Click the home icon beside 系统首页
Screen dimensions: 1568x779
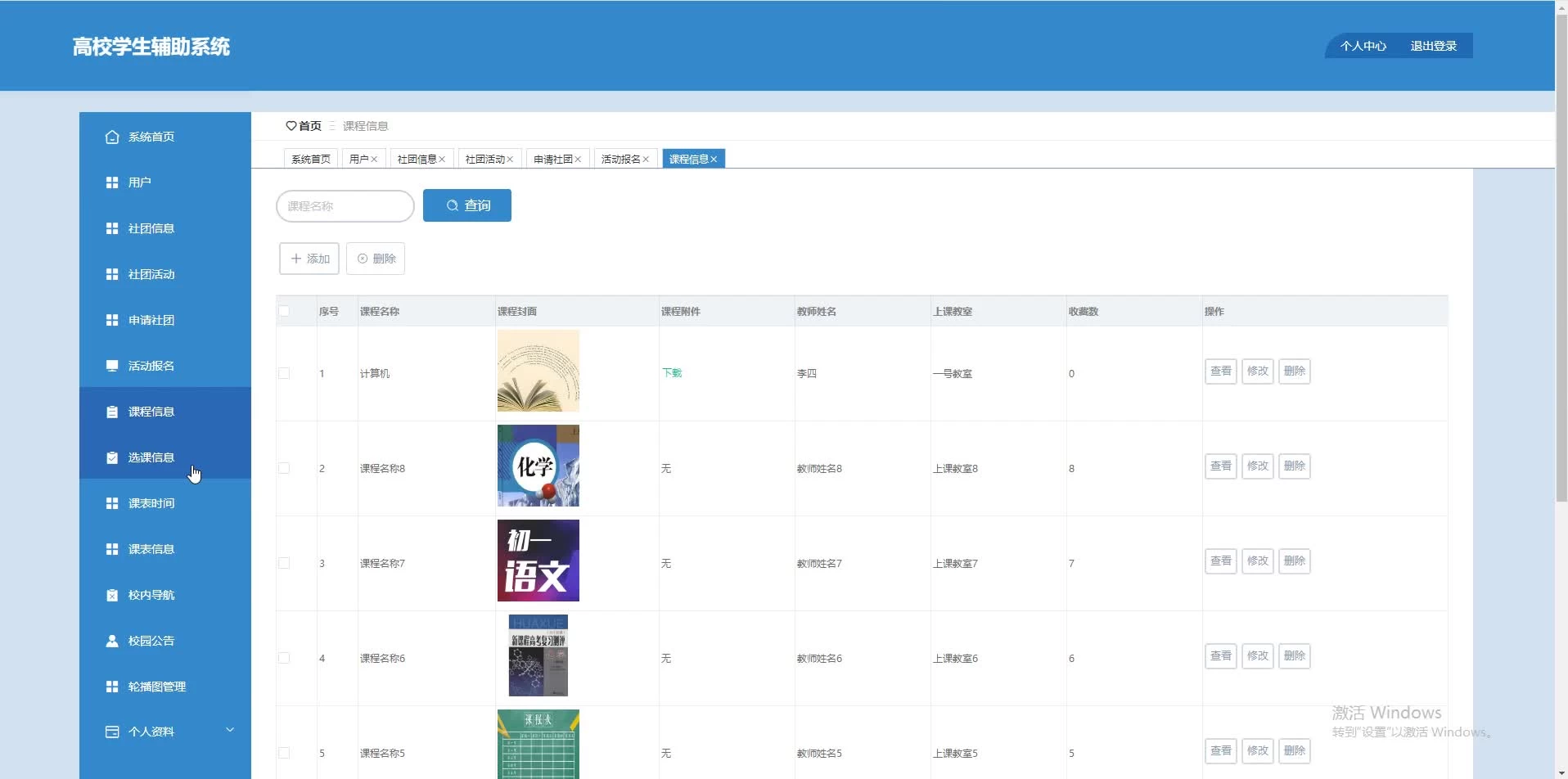pyautogui.click(x=112, y=137)
